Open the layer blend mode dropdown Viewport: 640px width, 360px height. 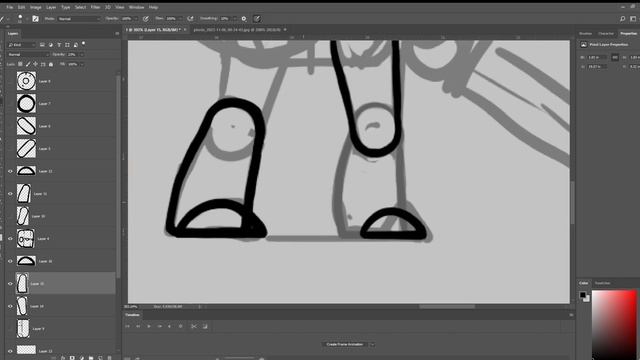click(28, 54)
